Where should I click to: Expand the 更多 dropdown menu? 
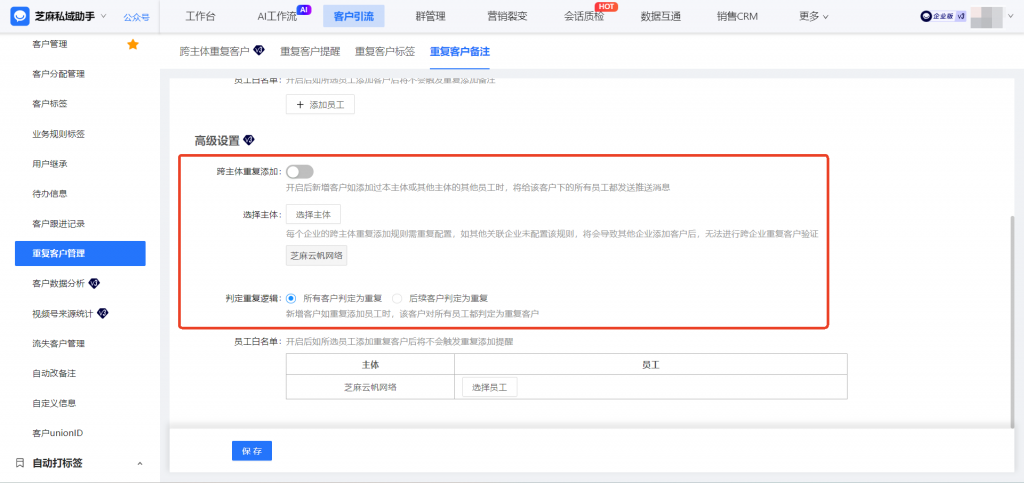pos(814,16)
